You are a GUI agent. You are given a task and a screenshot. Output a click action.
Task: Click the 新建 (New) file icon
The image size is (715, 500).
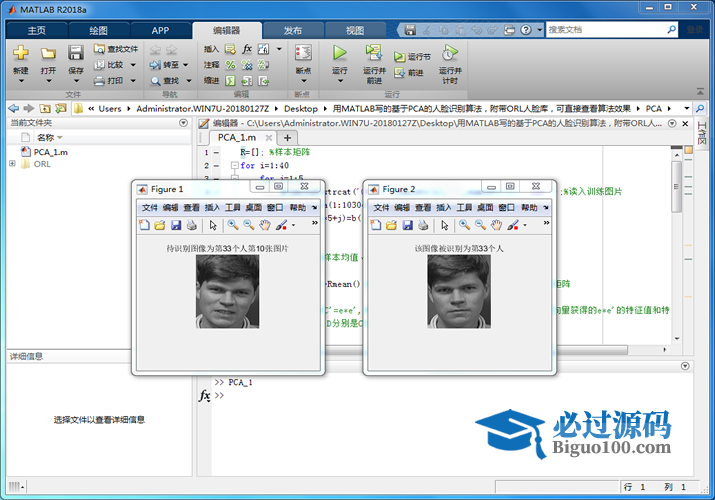pyautogui.click(x=21, y=53)
